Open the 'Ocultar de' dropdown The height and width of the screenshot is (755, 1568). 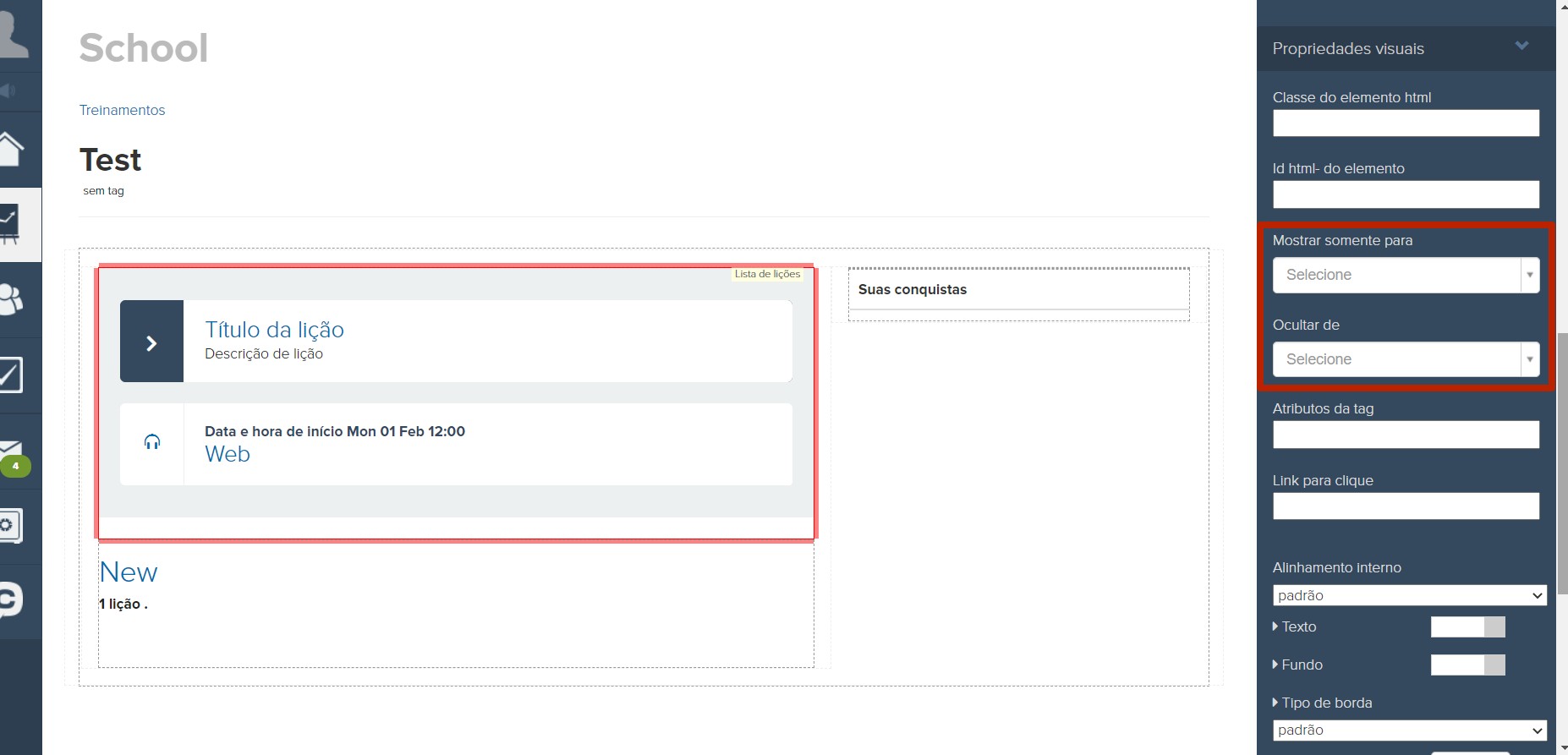(x=1405, y=359)
